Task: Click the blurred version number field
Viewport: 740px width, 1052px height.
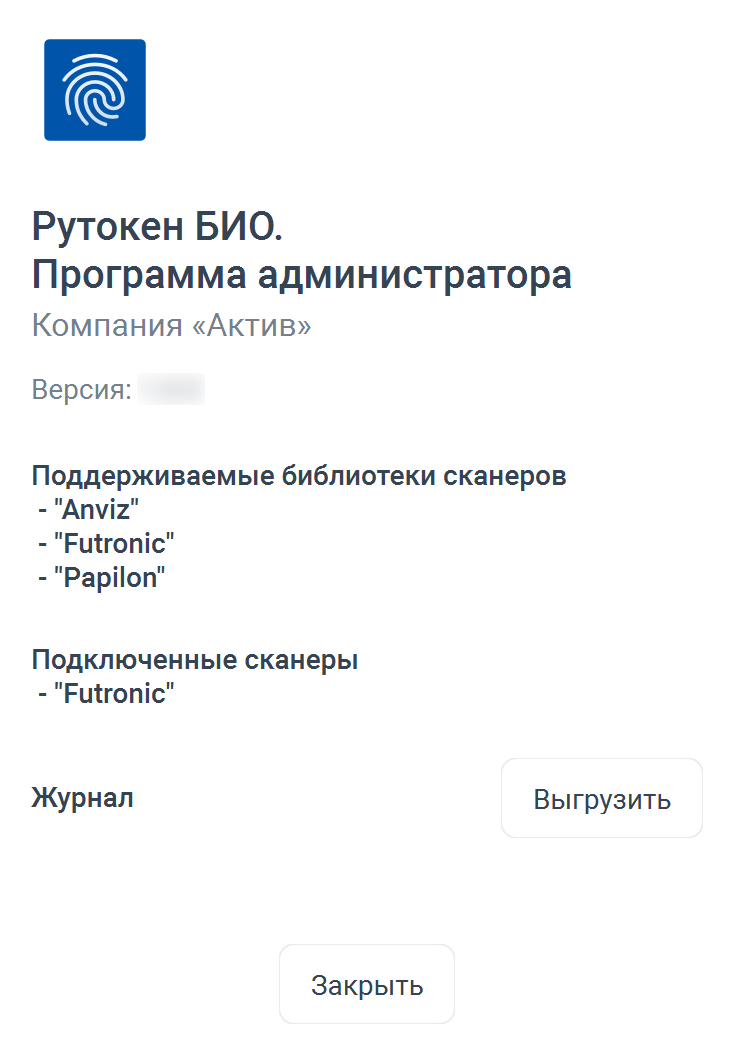Action: [x=171, y=389]
